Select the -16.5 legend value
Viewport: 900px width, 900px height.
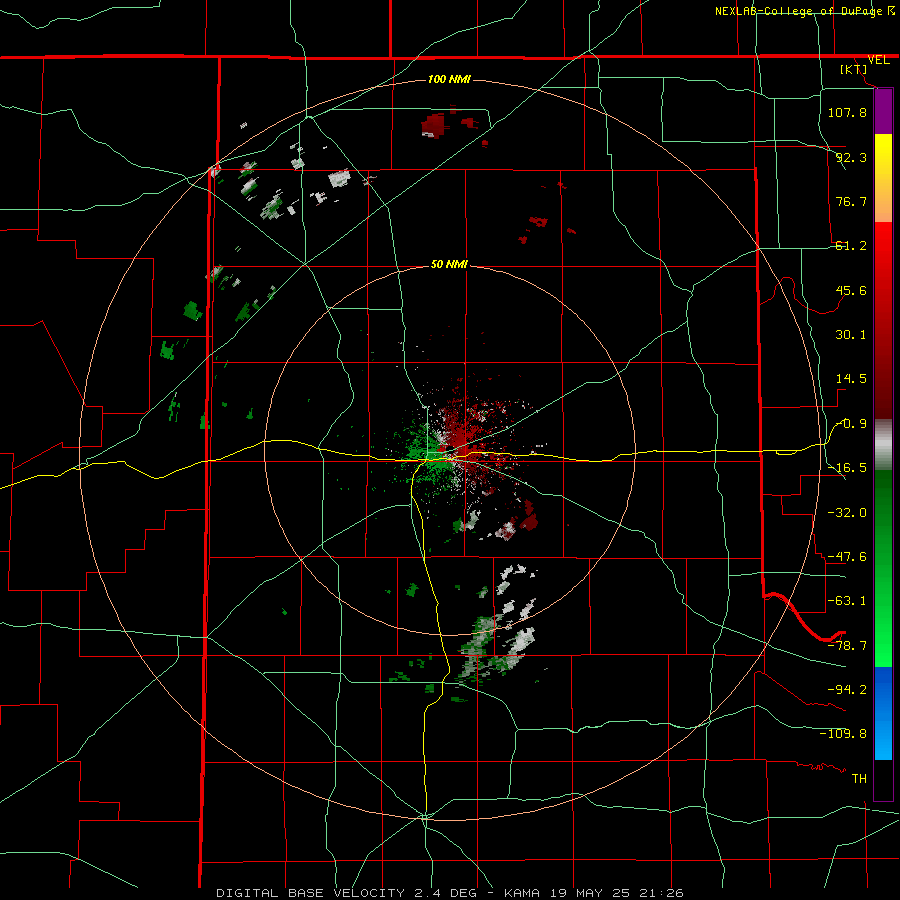tap(847, 468)
